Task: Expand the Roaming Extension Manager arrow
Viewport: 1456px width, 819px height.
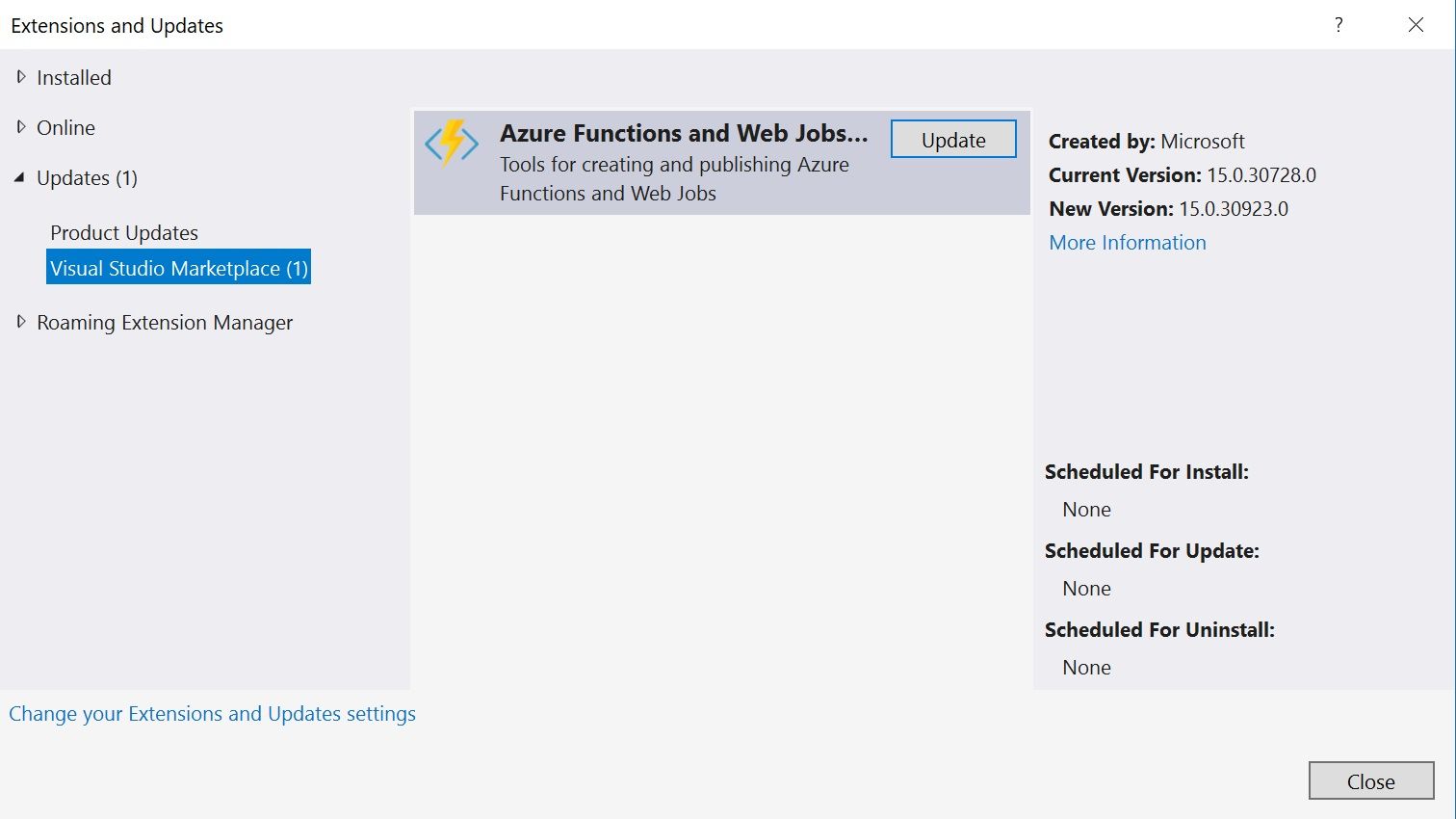Action: pos(21,322)
